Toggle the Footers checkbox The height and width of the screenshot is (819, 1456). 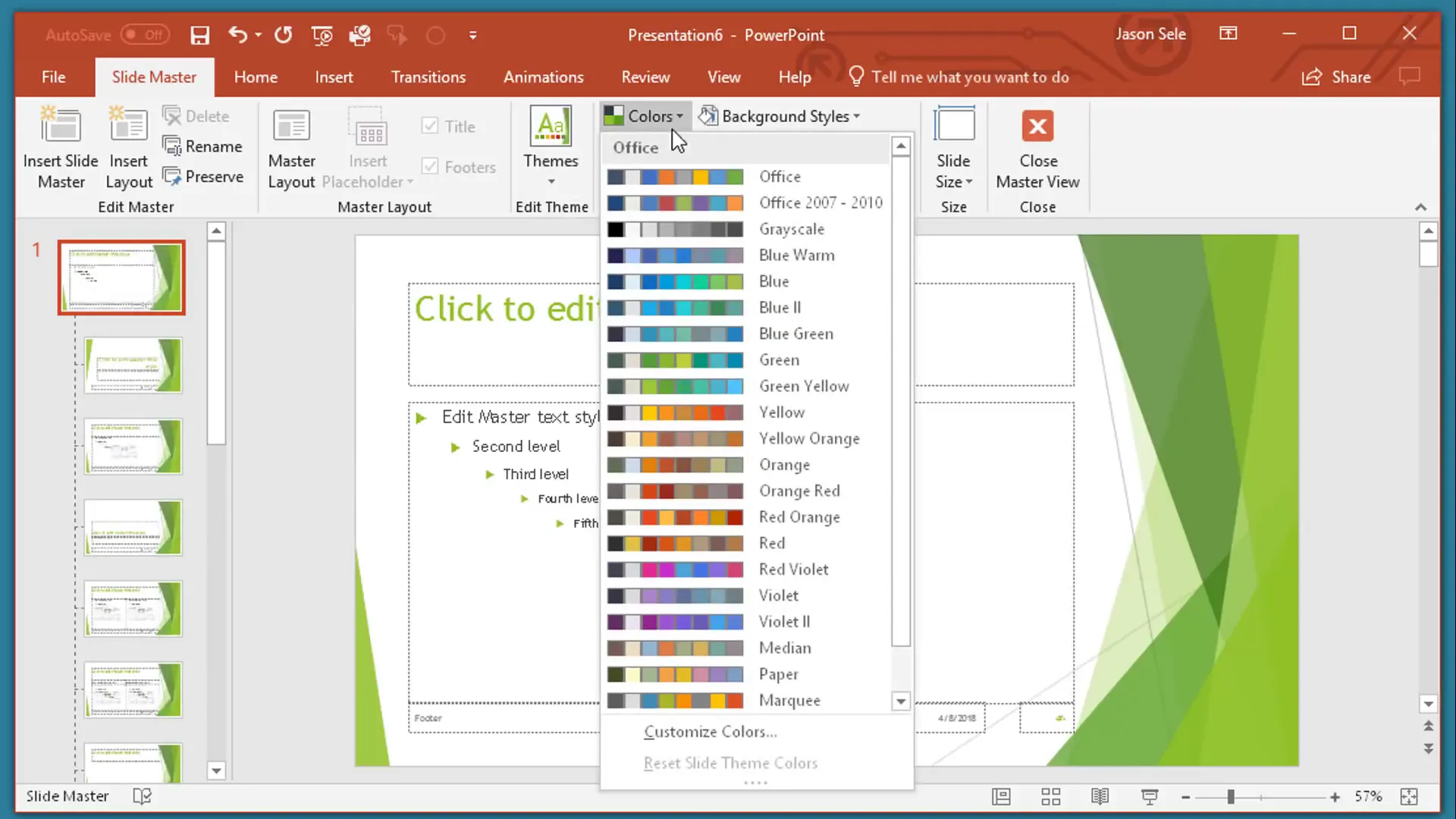point(430,167)
